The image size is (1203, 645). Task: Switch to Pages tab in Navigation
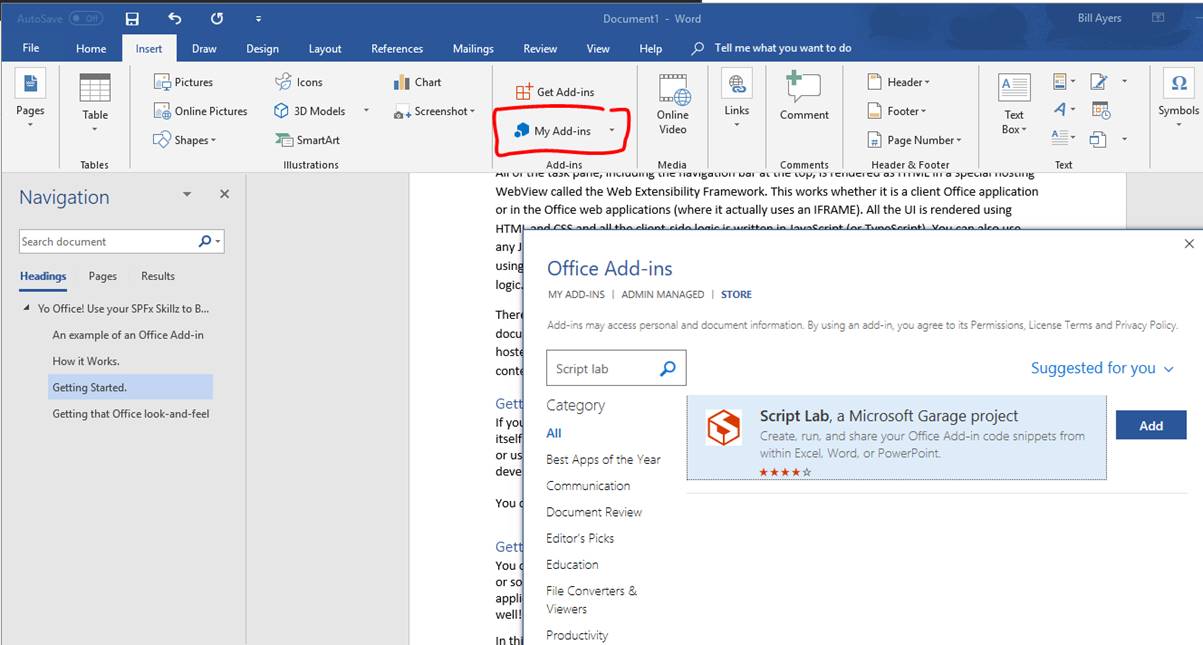103,276
